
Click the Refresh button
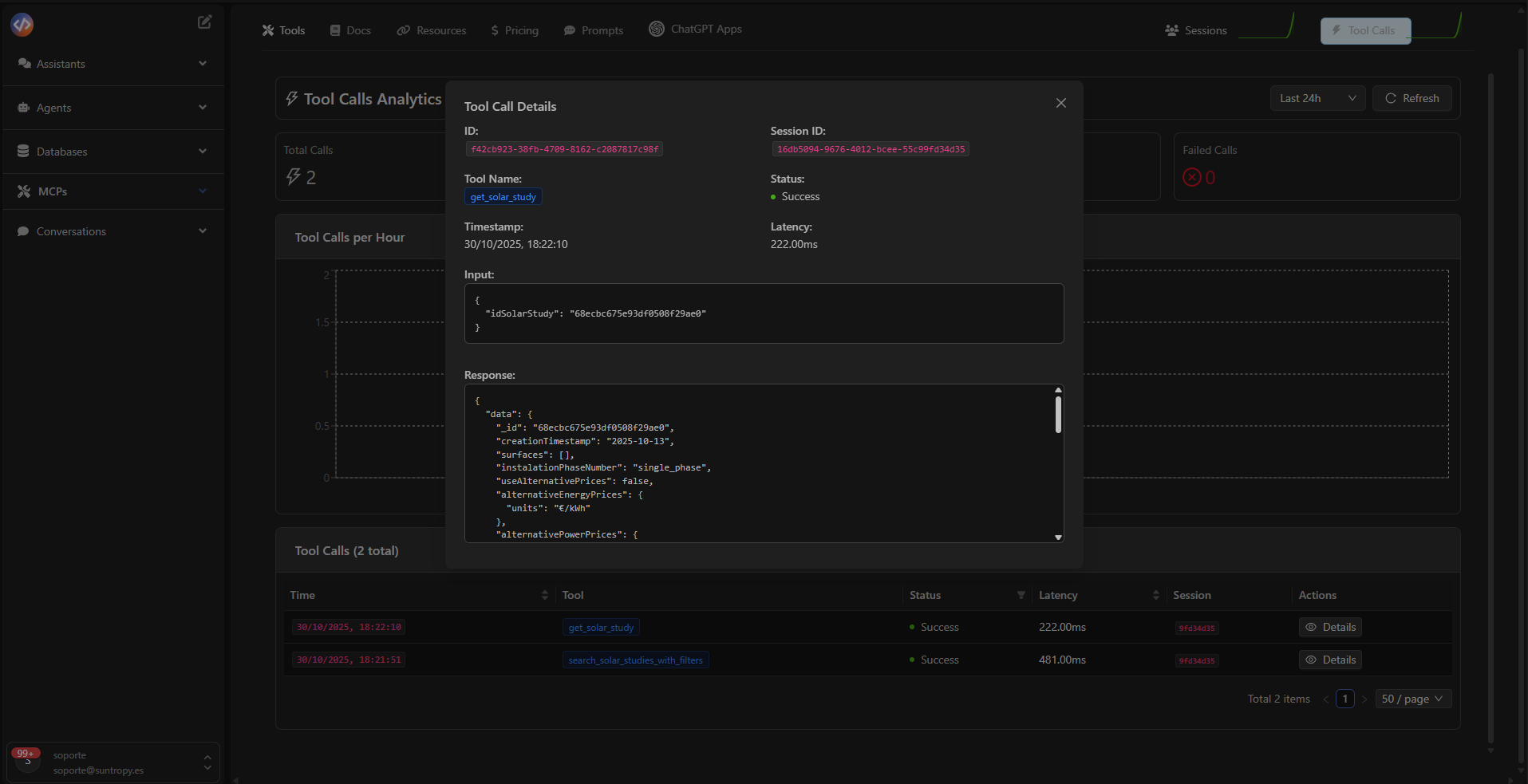(1412, 98)
